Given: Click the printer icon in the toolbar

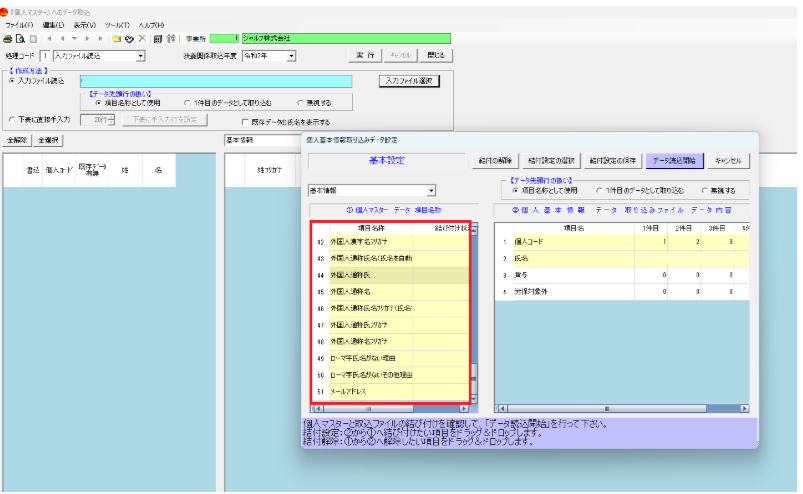Looking at the screenshot, I should [x=8, y=38].
